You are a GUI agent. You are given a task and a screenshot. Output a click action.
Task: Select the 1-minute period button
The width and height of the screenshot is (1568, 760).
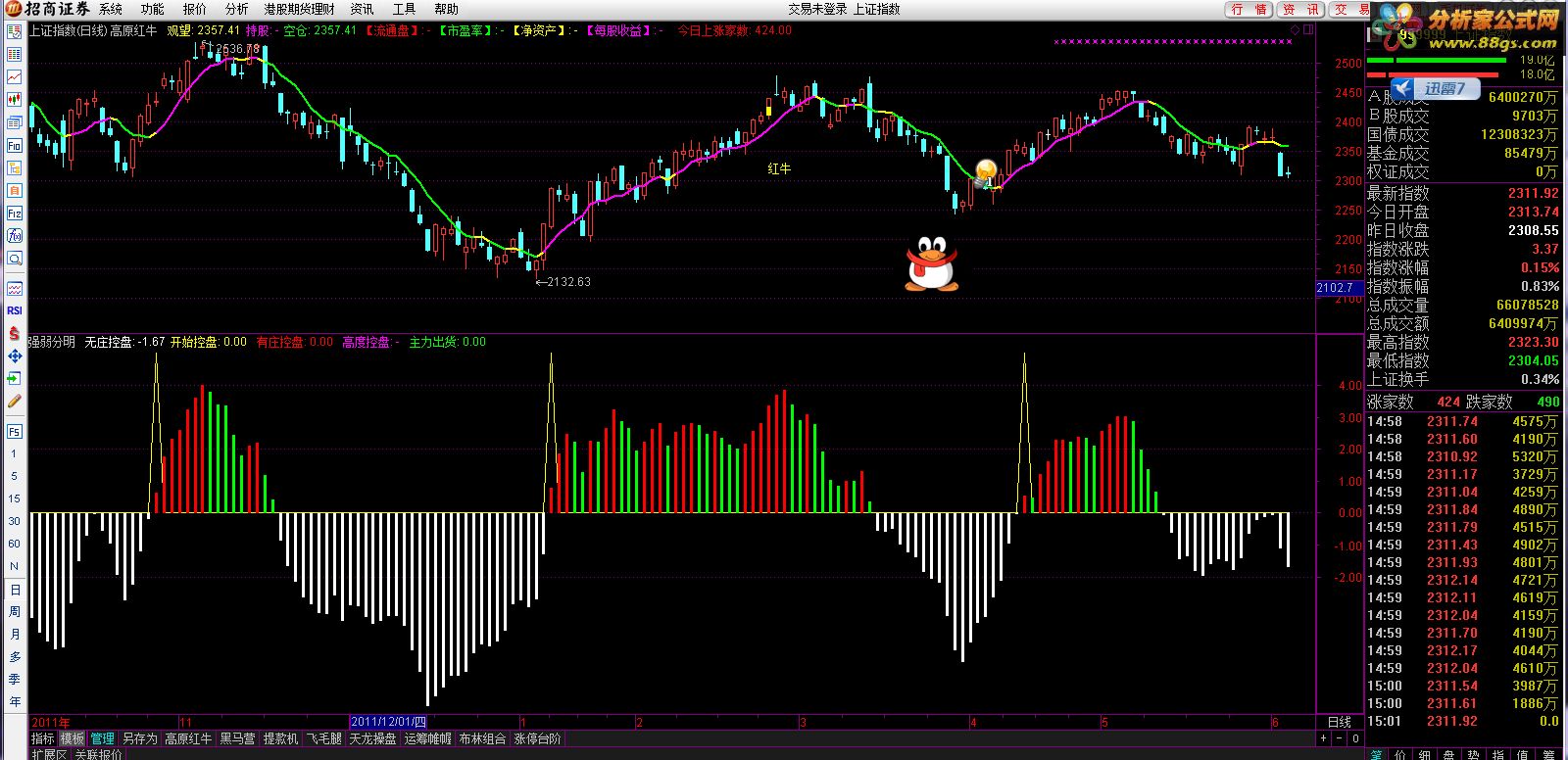(14, 453)
